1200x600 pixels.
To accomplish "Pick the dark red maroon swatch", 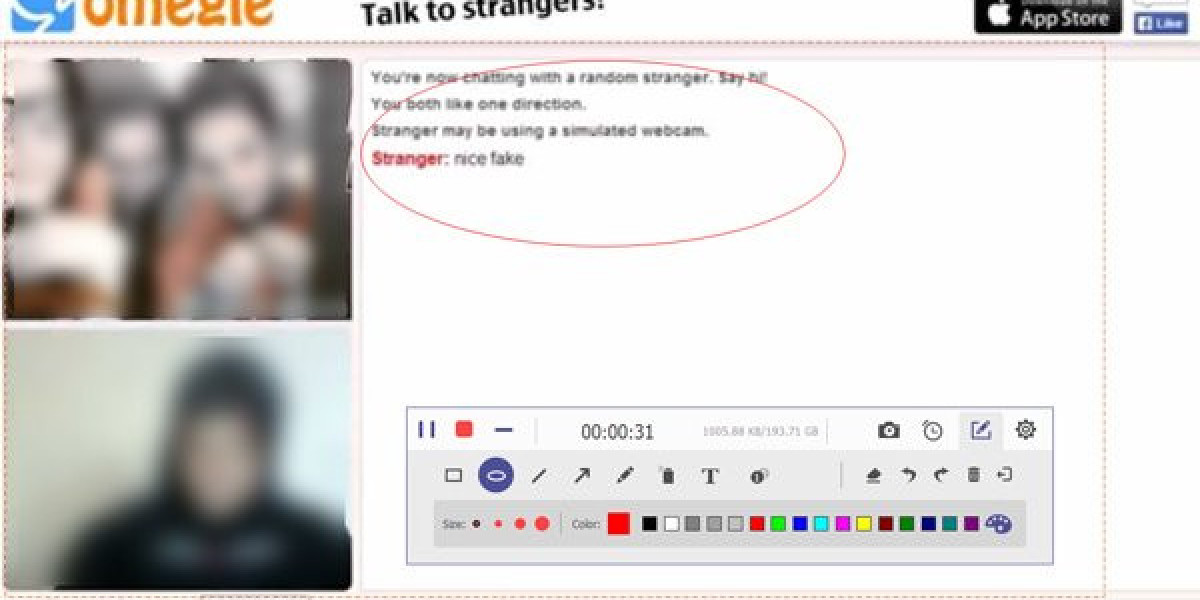I will click(x=885, y=523).
